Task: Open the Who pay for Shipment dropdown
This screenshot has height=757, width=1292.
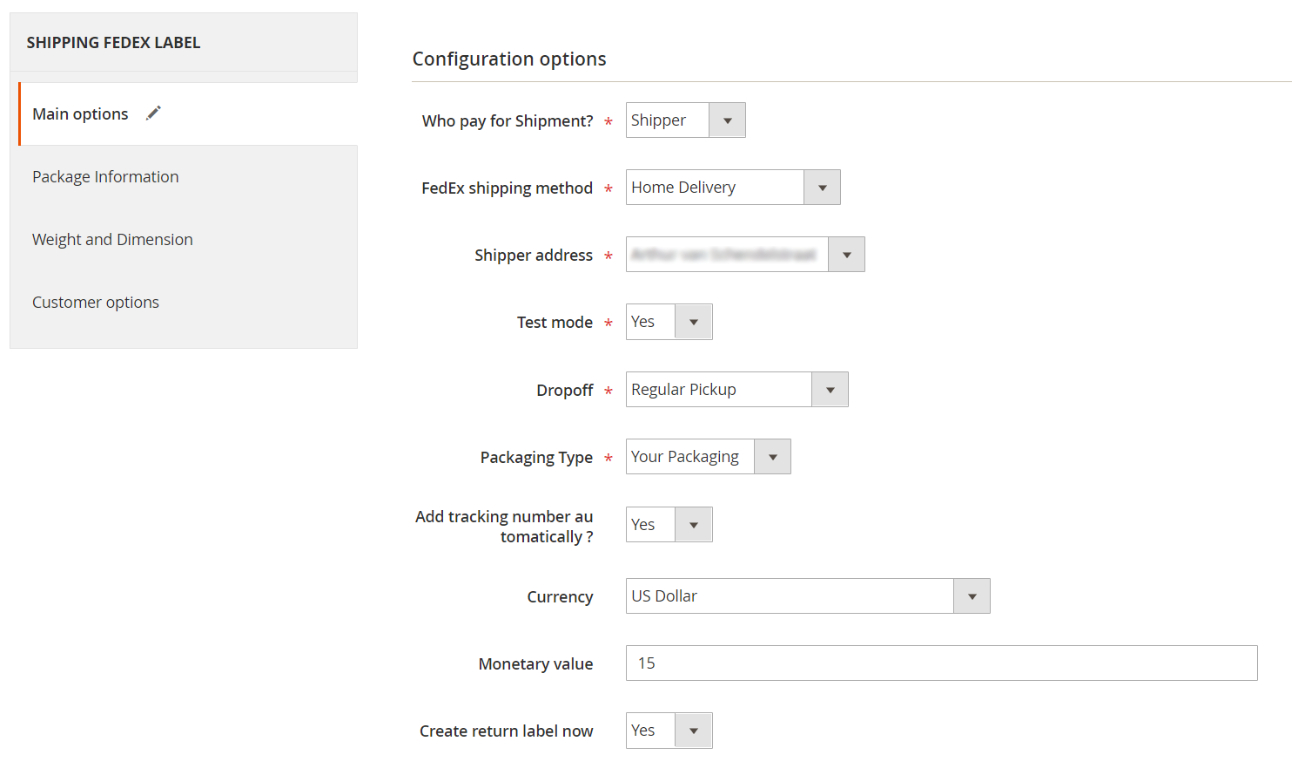Action: coord(685,120)
